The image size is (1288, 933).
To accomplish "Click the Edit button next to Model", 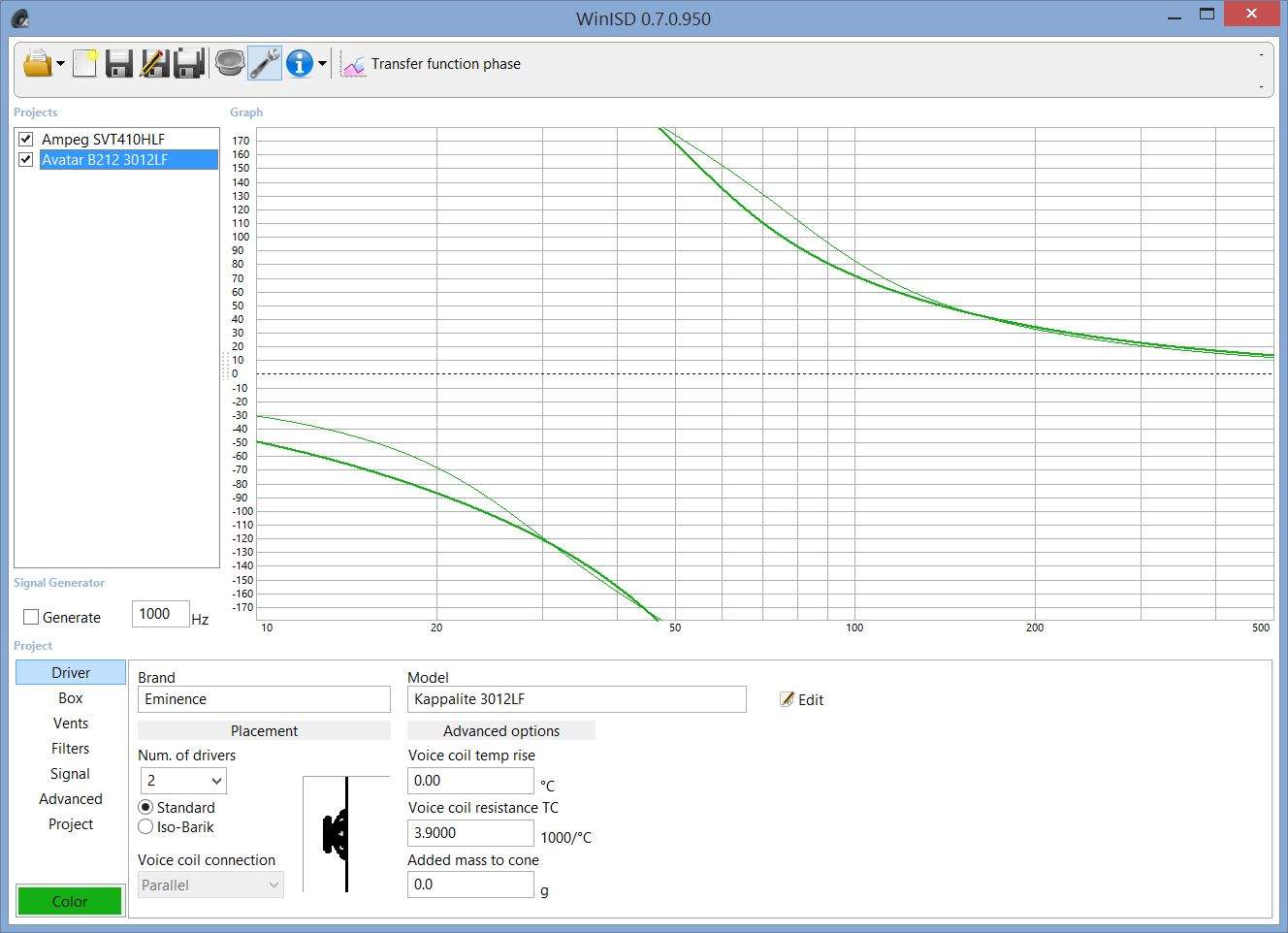I will (x=802, y=699).
